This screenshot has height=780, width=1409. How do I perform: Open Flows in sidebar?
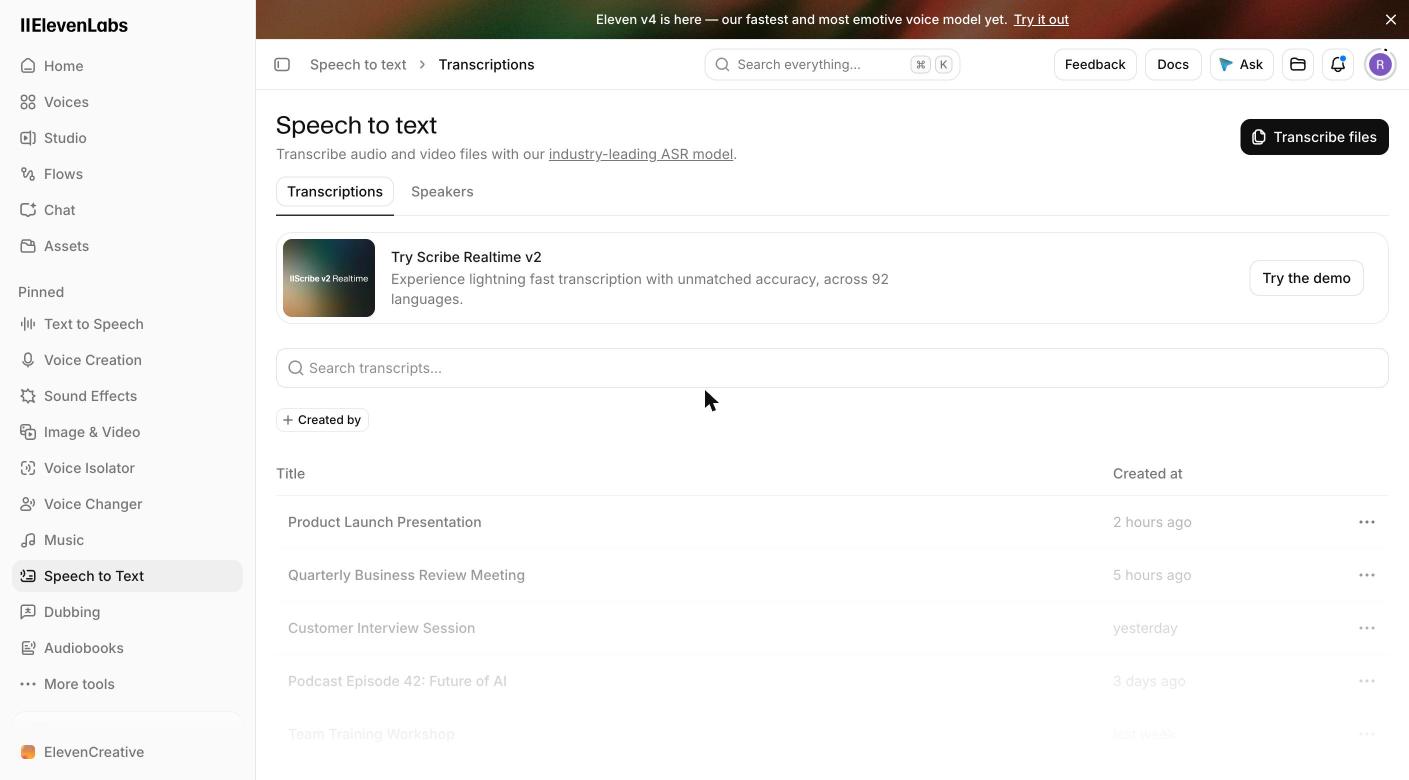[127, 174]
